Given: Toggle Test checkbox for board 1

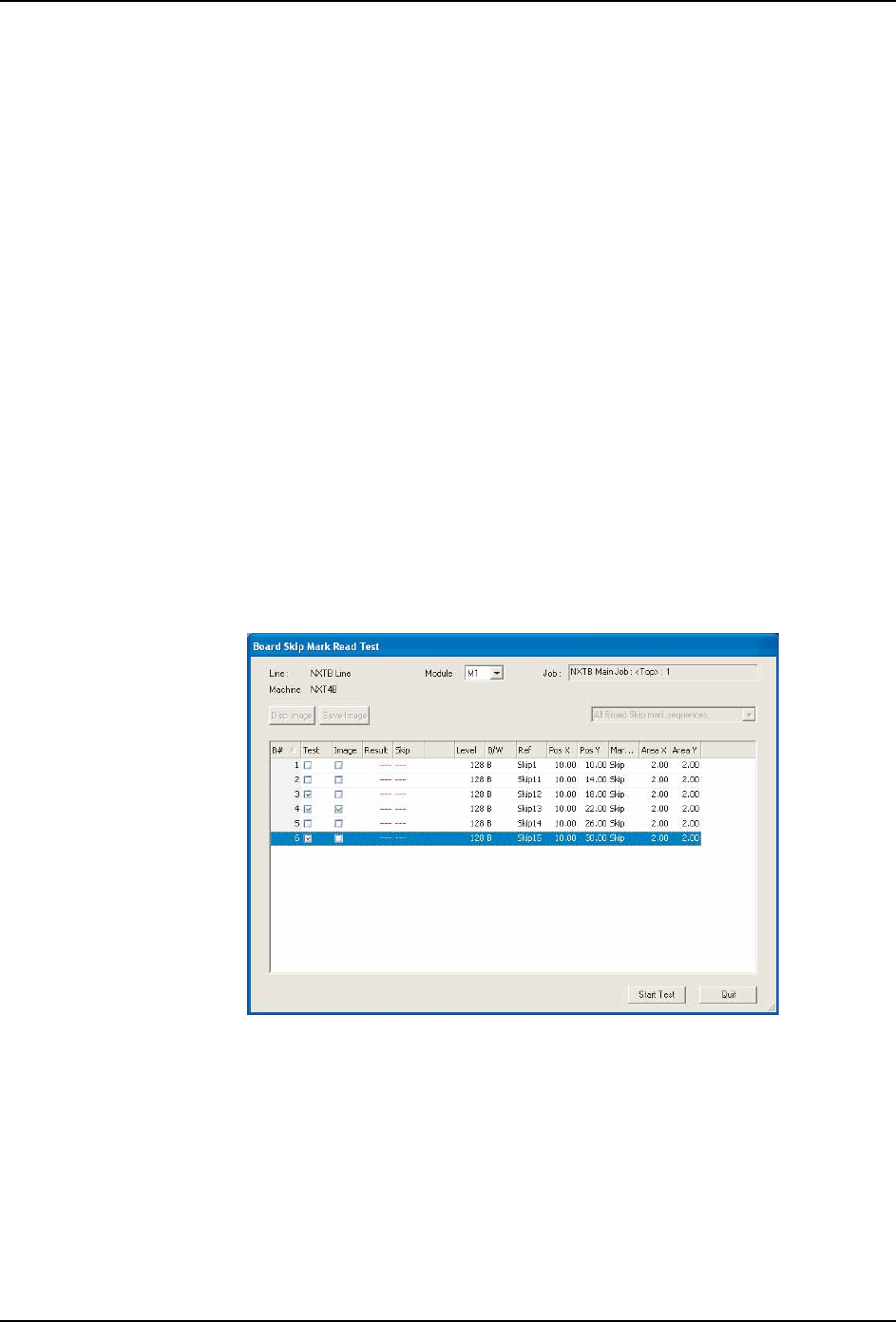Looking at the screenshot, I should (308, 765).
